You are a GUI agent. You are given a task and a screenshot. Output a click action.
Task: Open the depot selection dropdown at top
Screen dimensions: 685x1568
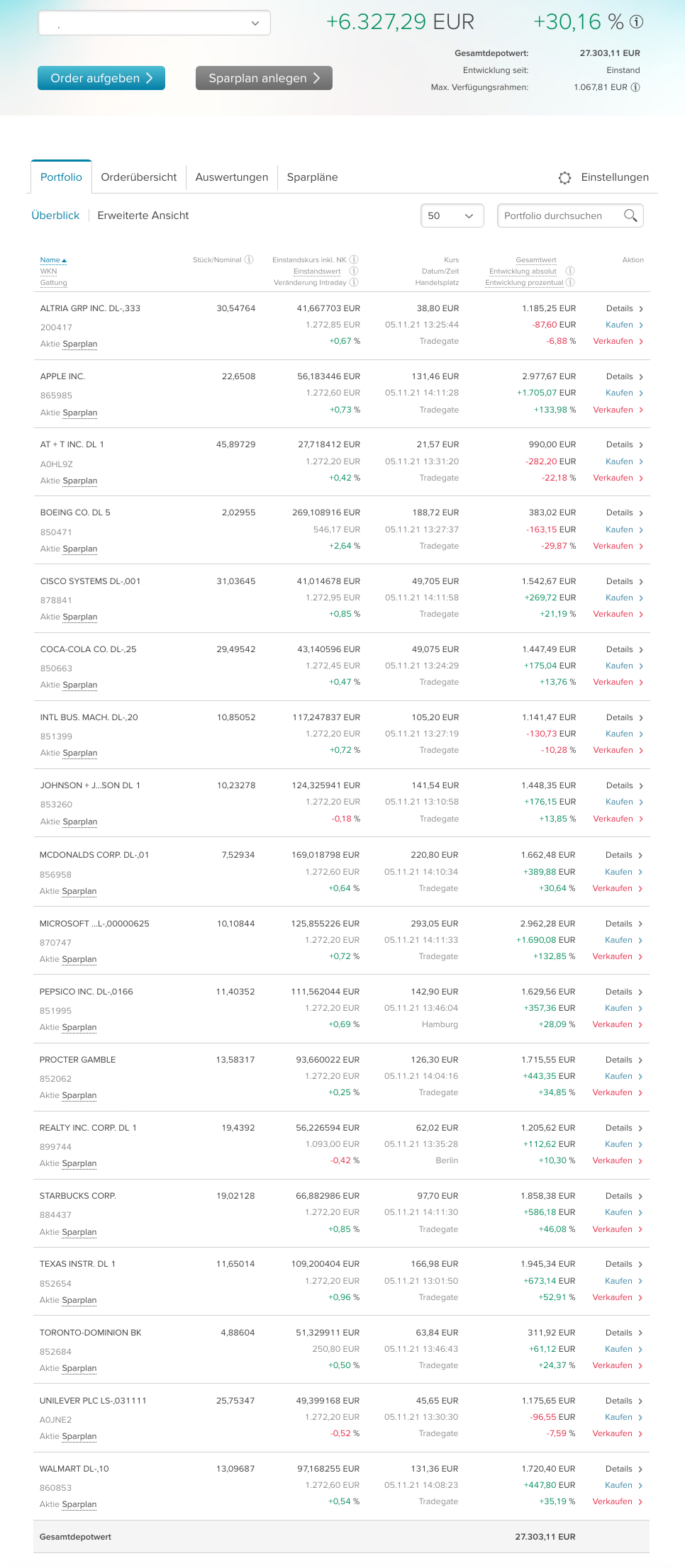point(154,23)
